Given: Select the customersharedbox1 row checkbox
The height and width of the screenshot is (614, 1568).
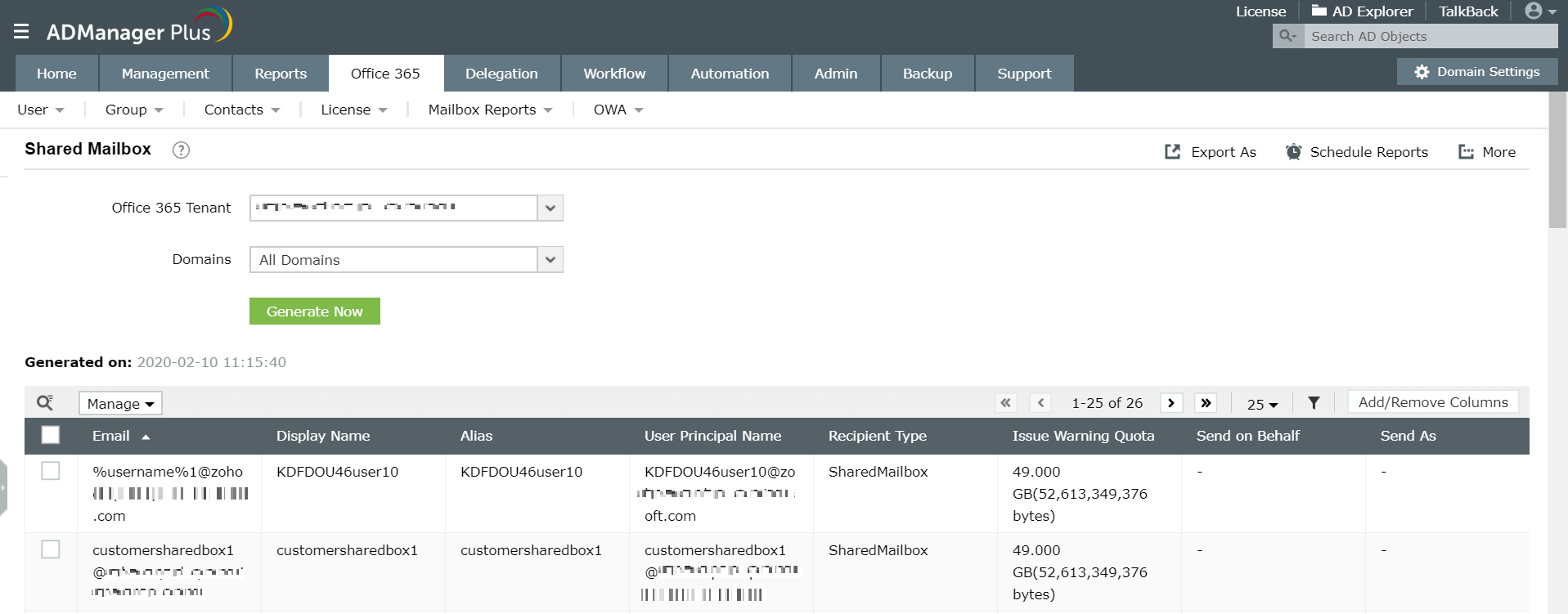Looking at the screenshot, I should point(51,549).
